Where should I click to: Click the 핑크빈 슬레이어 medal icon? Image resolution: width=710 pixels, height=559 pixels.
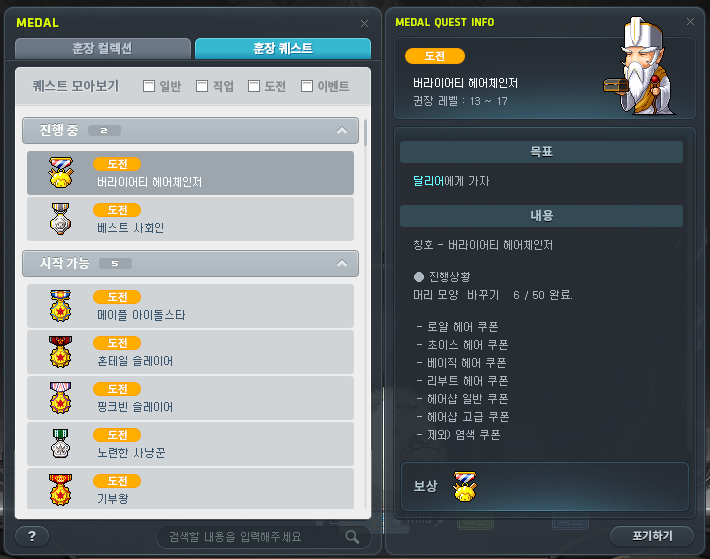[x=61, y=398]
